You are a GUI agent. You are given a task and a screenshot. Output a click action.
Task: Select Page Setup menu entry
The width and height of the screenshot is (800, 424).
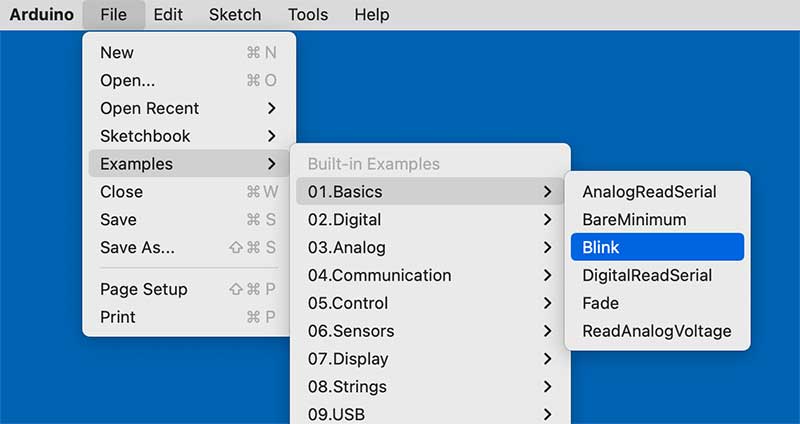[x=189, y=289]
